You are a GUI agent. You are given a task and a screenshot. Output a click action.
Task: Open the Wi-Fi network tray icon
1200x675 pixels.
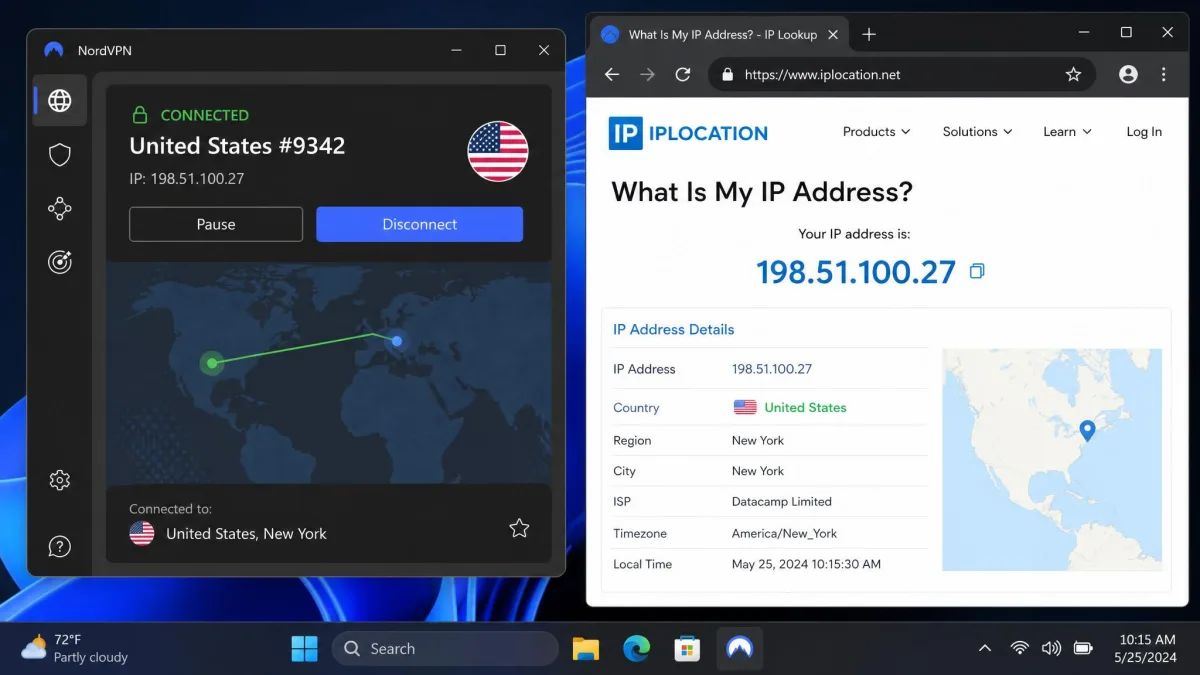[1019, 648]
